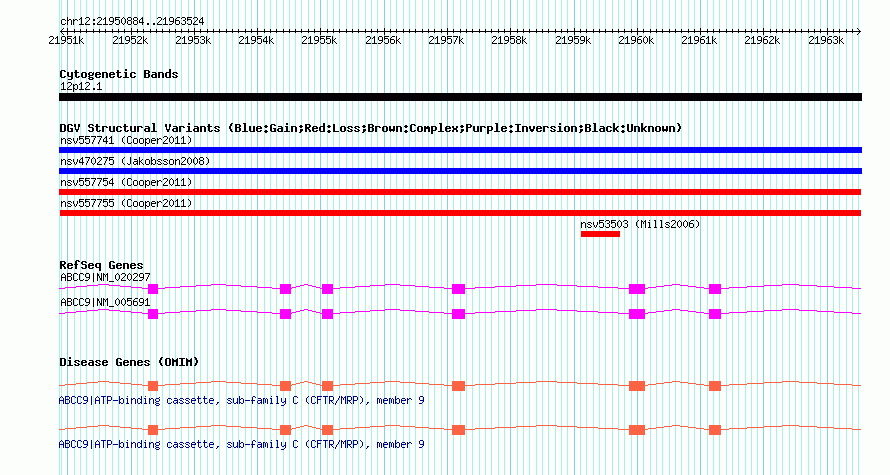
Task: Click the NM_005691 exon near 21957k
Action: point(459,314)
